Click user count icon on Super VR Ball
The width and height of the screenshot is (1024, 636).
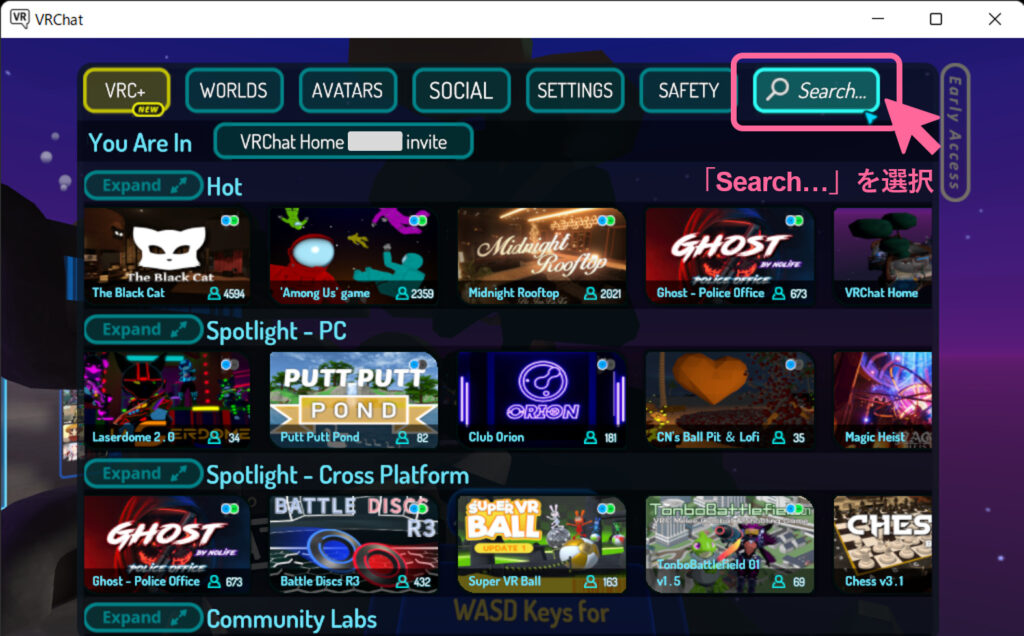pyautogui.click(x=590, y=581)
